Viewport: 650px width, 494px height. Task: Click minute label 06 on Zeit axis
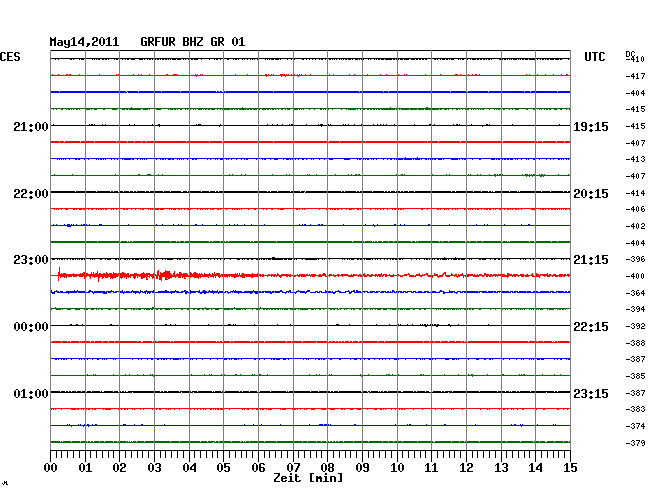point(258,468)
